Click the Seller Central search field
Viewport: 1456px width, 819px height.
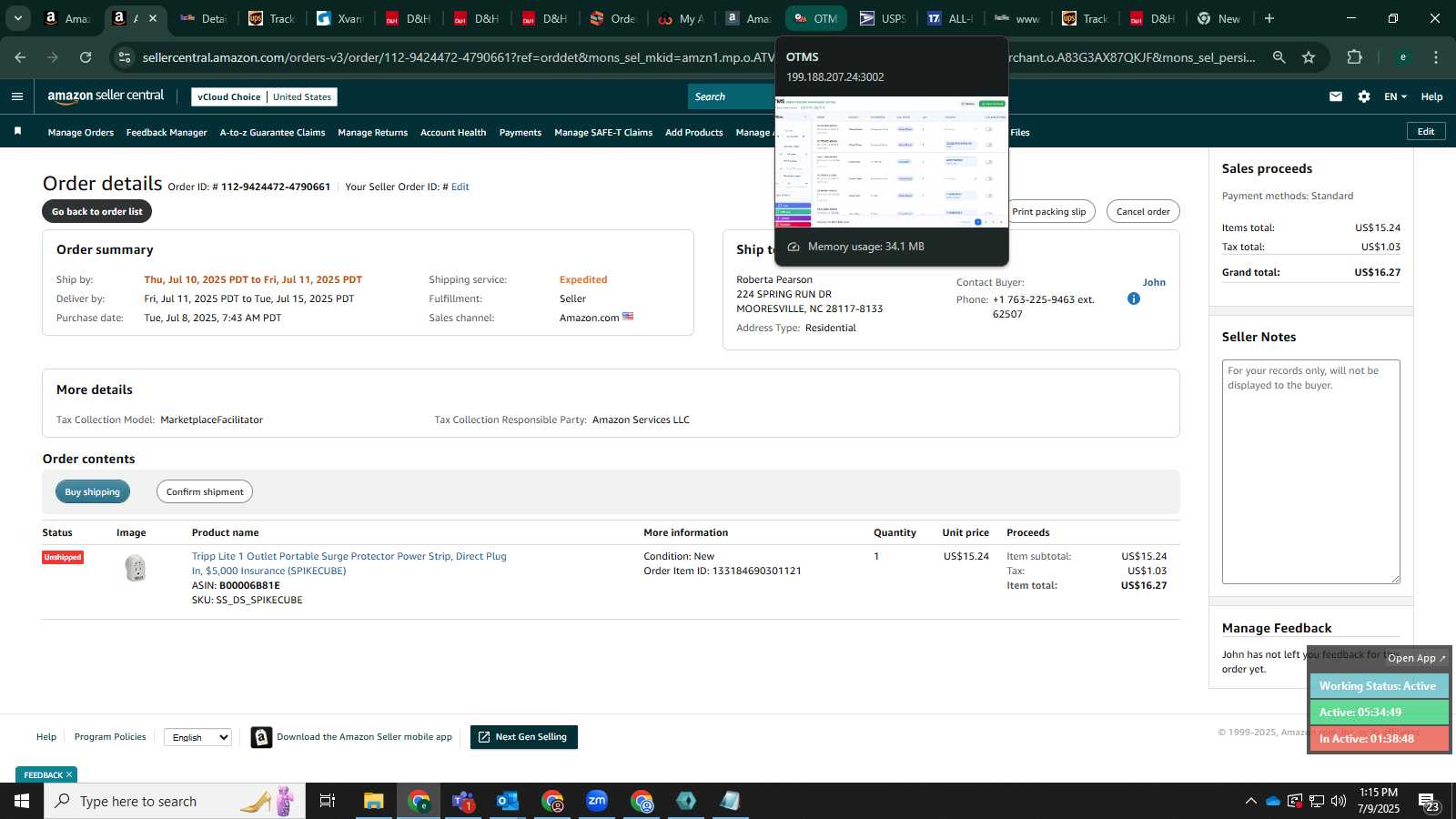click(x=733, y=96)
